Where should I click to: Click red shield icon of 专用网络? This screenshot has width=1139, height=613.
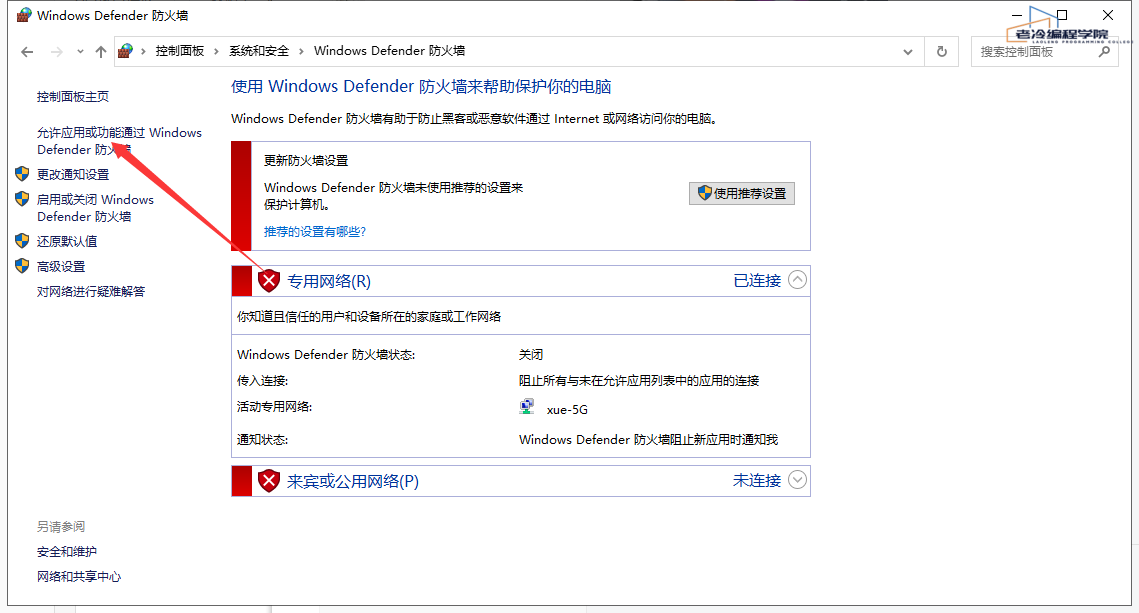269,280
